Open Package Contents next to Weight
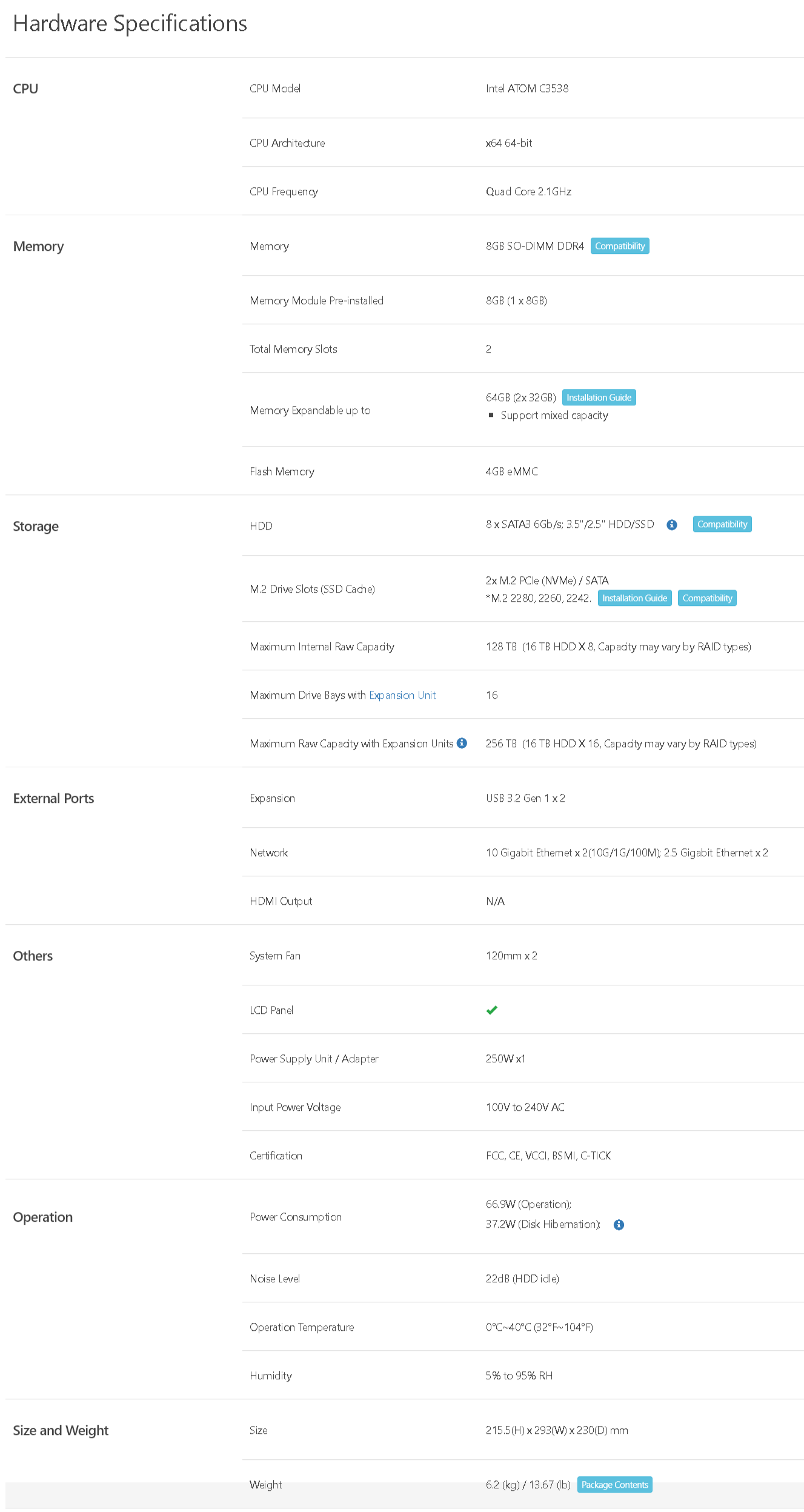Image resolution: width=804 pixels, height=1512 pixels. click(x=614, y=1485)
